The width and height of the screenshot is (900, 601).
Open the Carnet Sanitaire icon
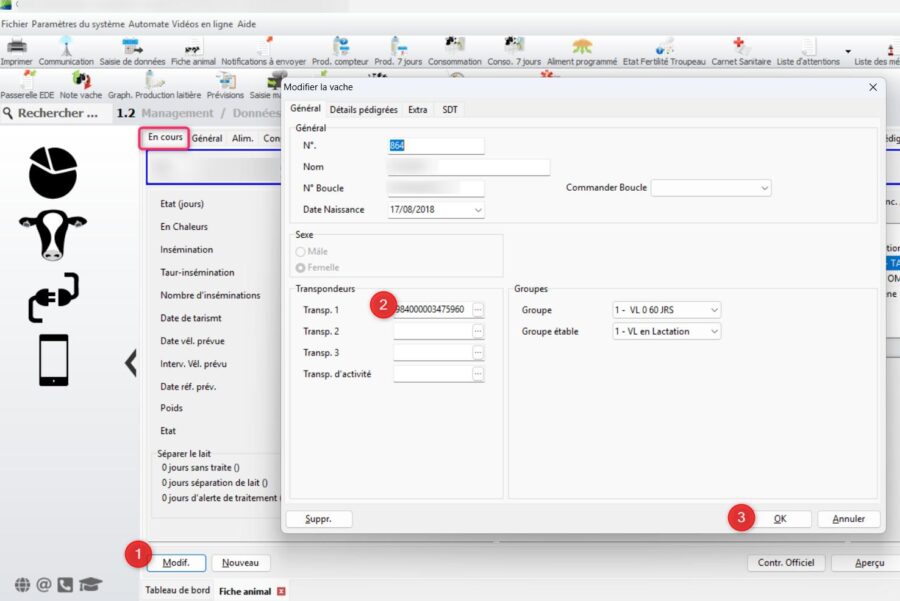tap(740, 47)
